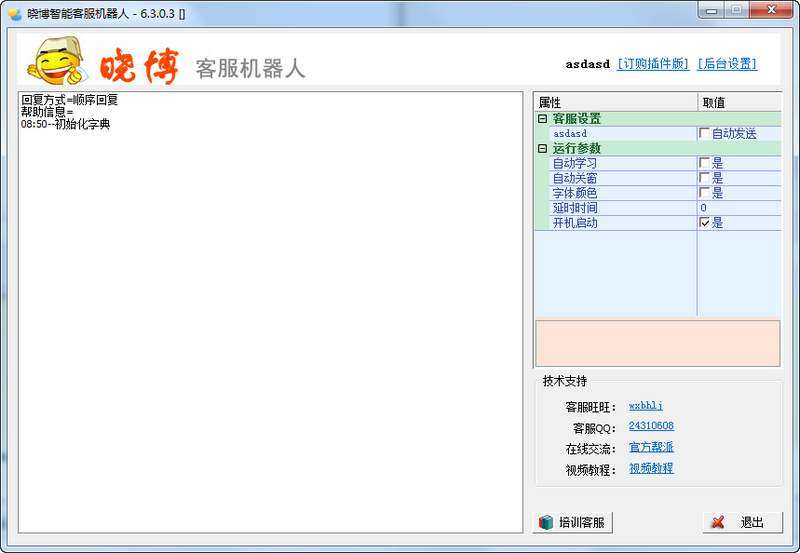Image resolution: width=800 pixels, height=553 pixels.
Task: Click the 客服QQ number 24310608
Action: [651, 426]
